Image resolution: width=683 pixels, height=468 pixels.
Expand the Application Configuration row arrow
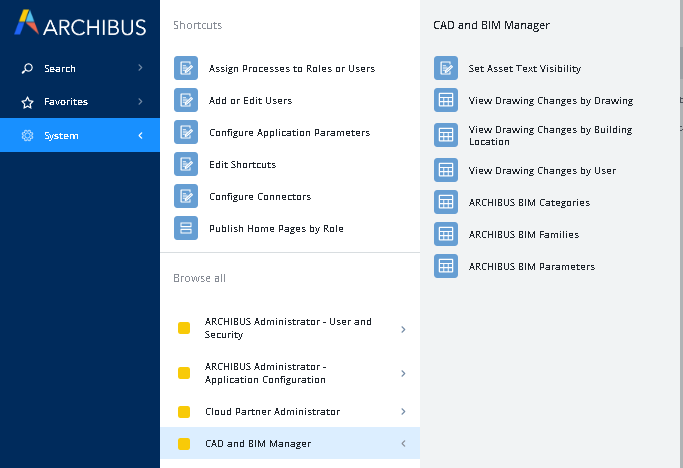(403, 373)
